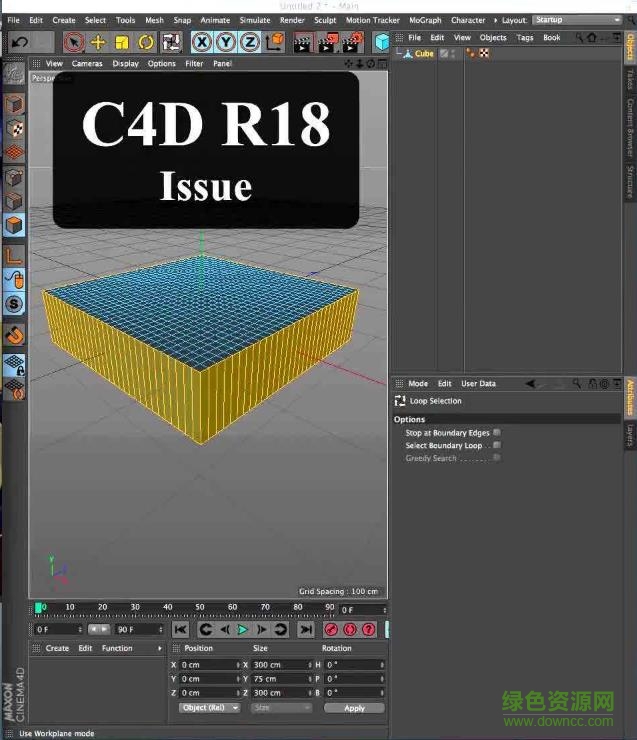The image size is (637, 740).
Task: Switch to Polygons mode in left sidebar
Action: [14, 226]
